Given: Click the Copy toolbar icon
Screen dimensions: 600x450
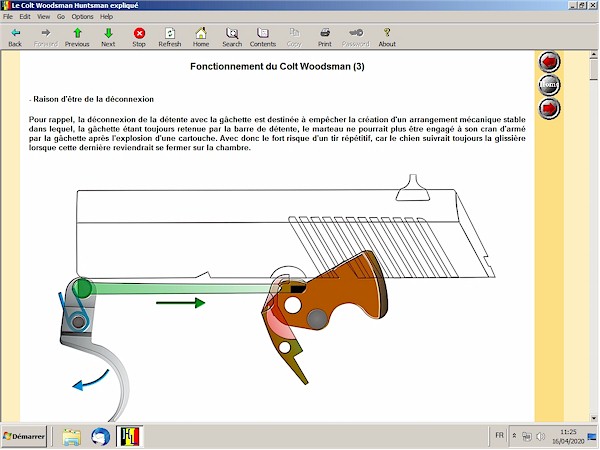Looking at the screenshot, I should 294,37.
